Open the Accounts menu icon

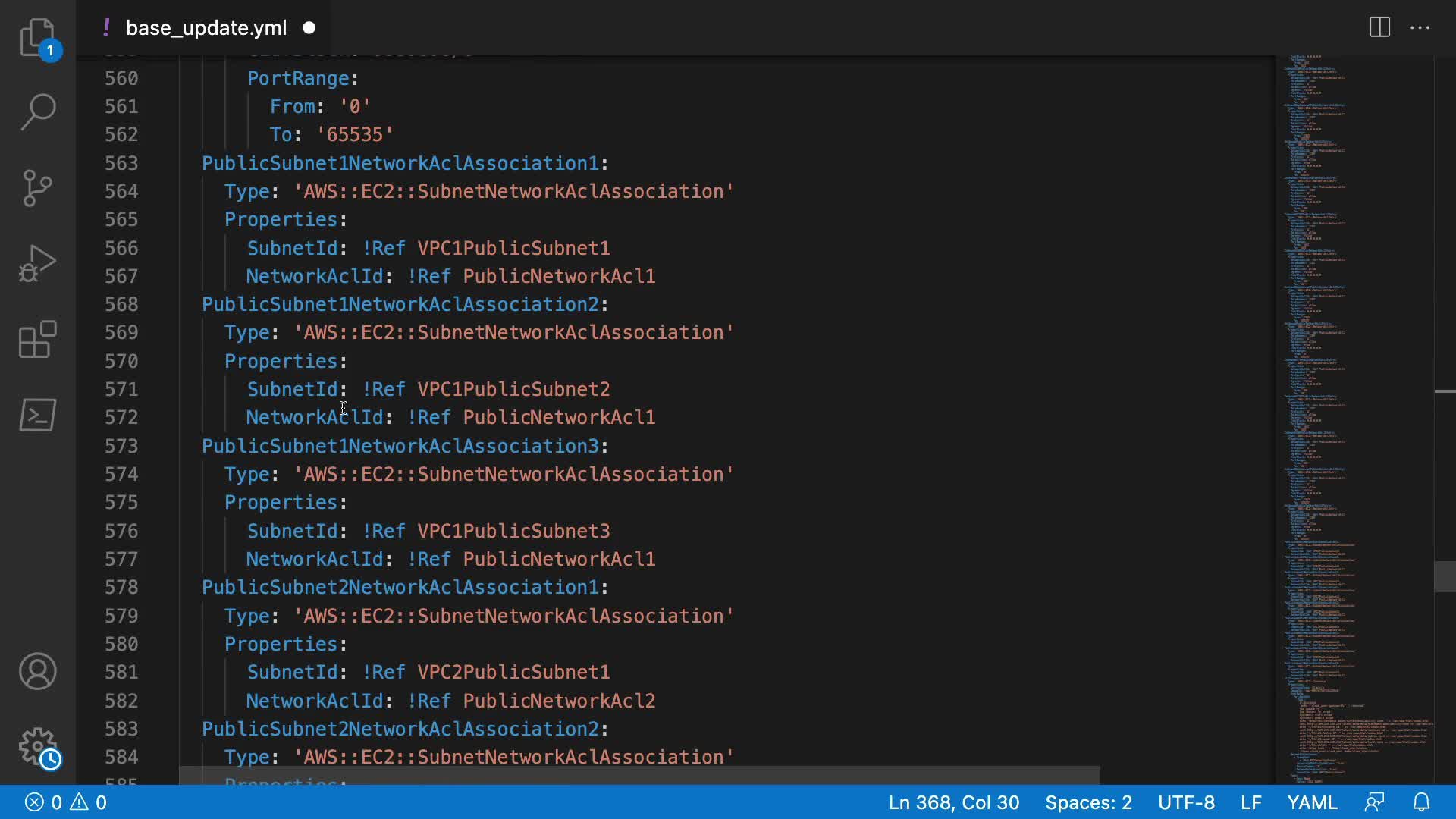[x=37, y=671]
